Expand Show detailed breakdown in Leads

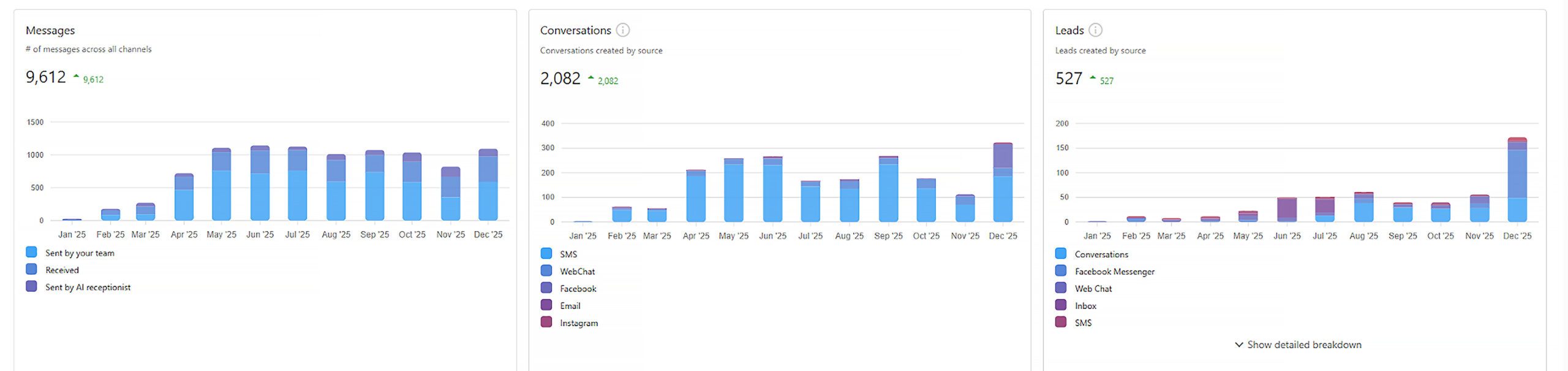[x=1303, y=345]
